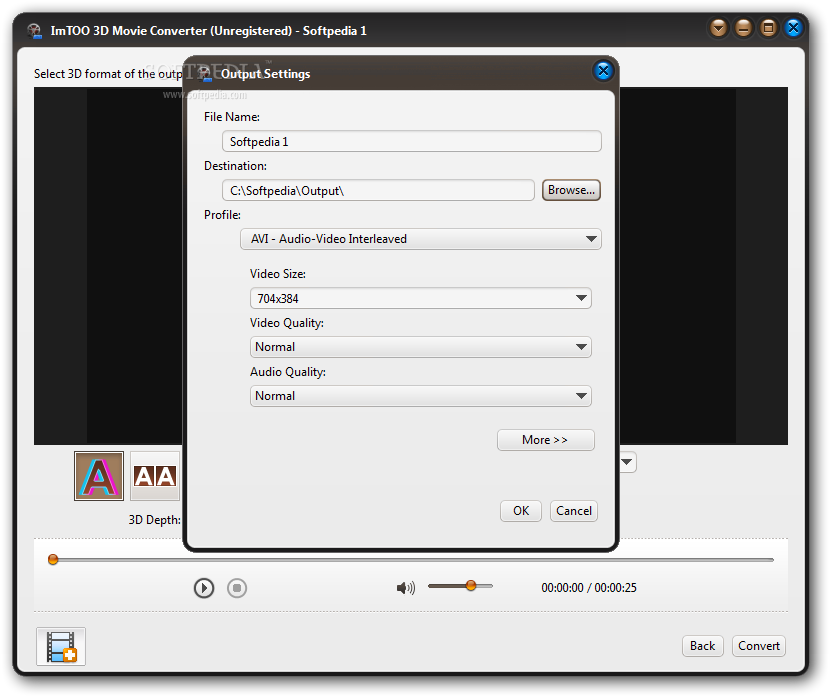The width and height of the screenshot is (830, 697).
Task: Close the Output Settings dialog
Action: (603, 70)
